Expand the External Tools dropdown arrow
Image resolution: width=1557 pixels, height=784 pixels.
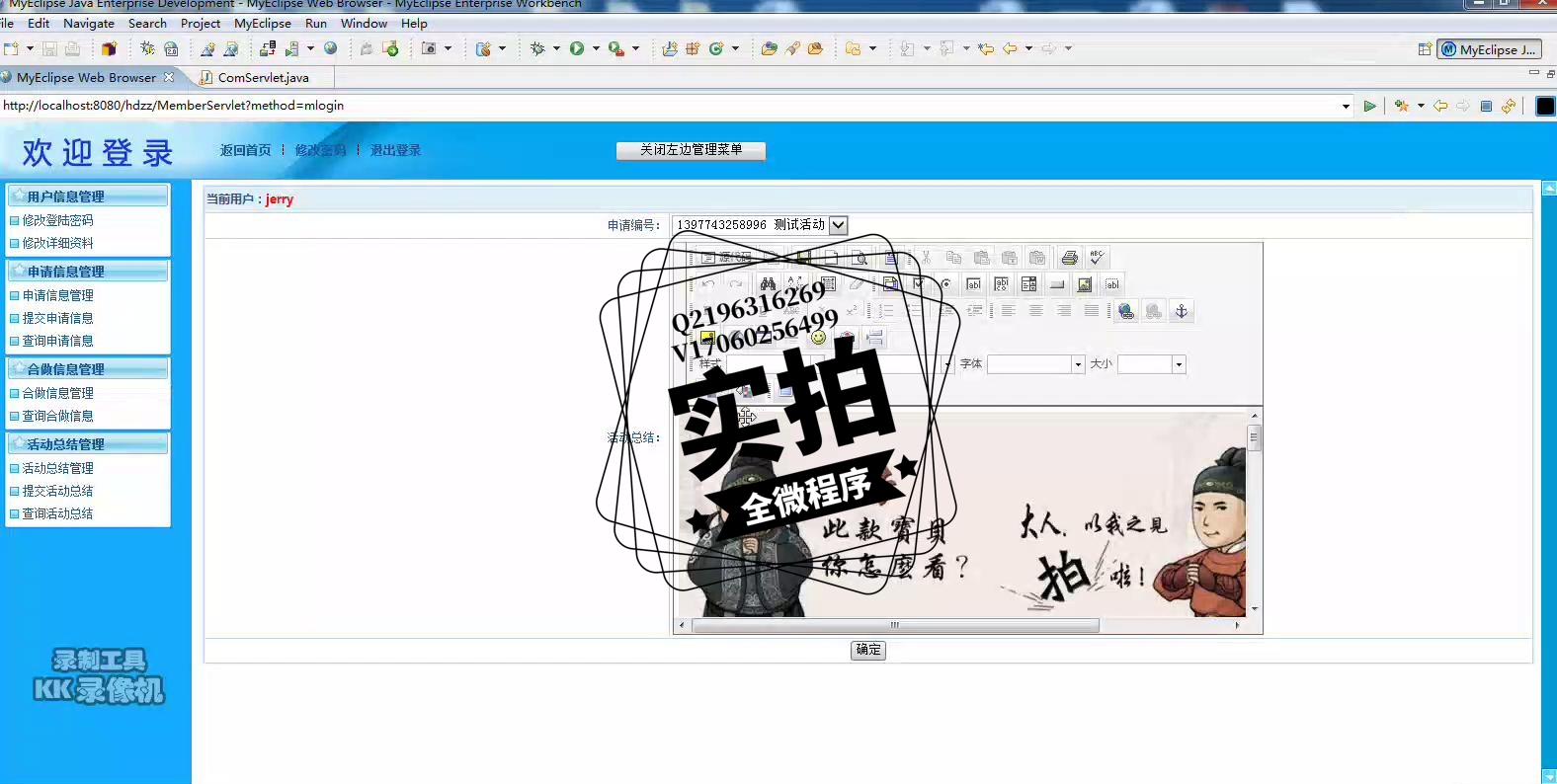click(x=635, y=48)
